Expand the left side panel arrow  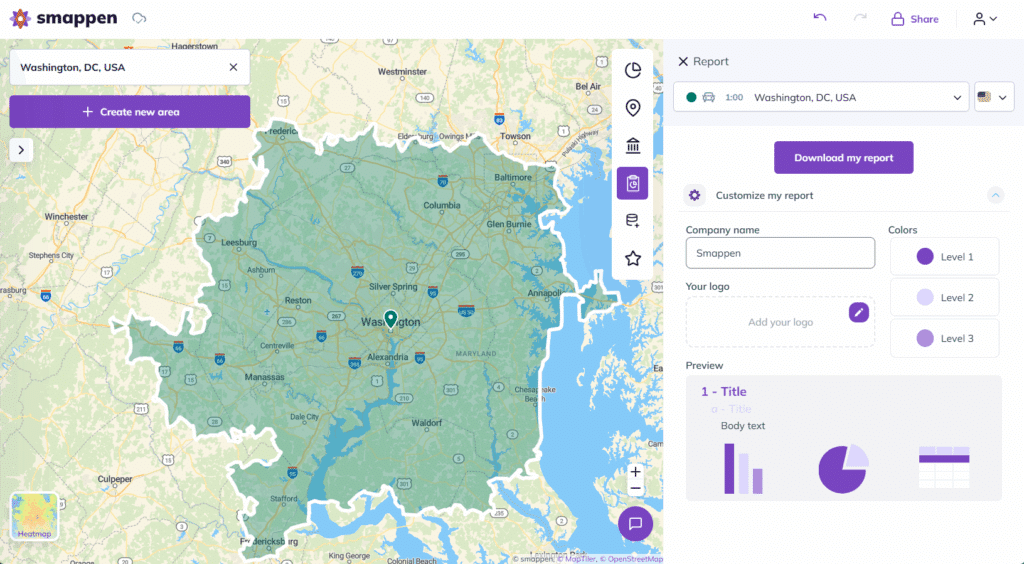coord(21,150)
